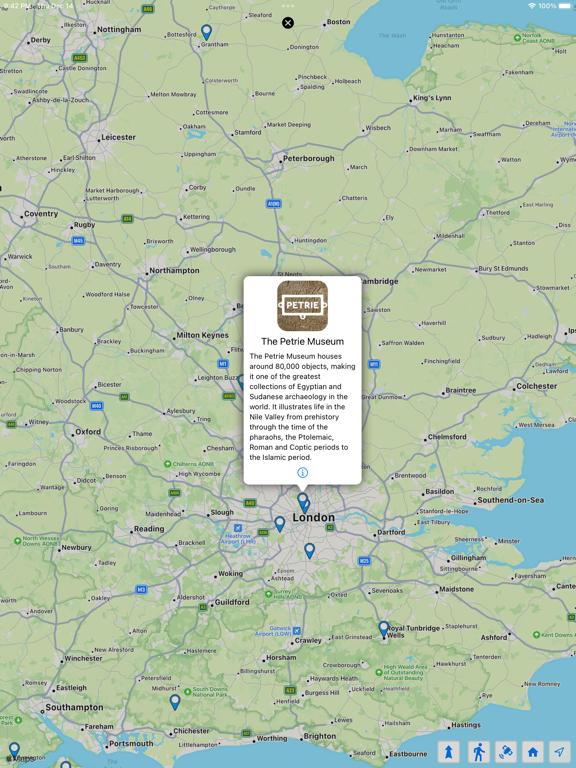Tap the 'Colchester' city label
Screen dimensions: 576x768
coord(537,386)
